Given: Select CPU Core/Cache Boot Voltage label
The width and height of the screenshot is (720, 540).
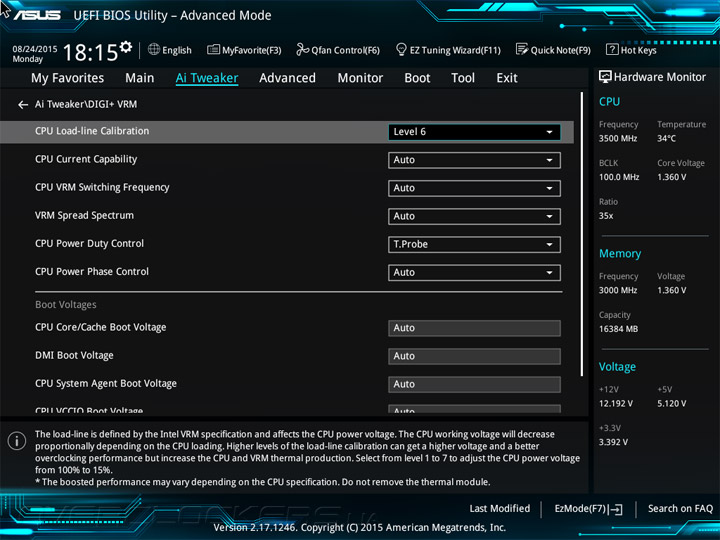Looking at the screenshot, I should pyautogui.click(x=101, y=327).
